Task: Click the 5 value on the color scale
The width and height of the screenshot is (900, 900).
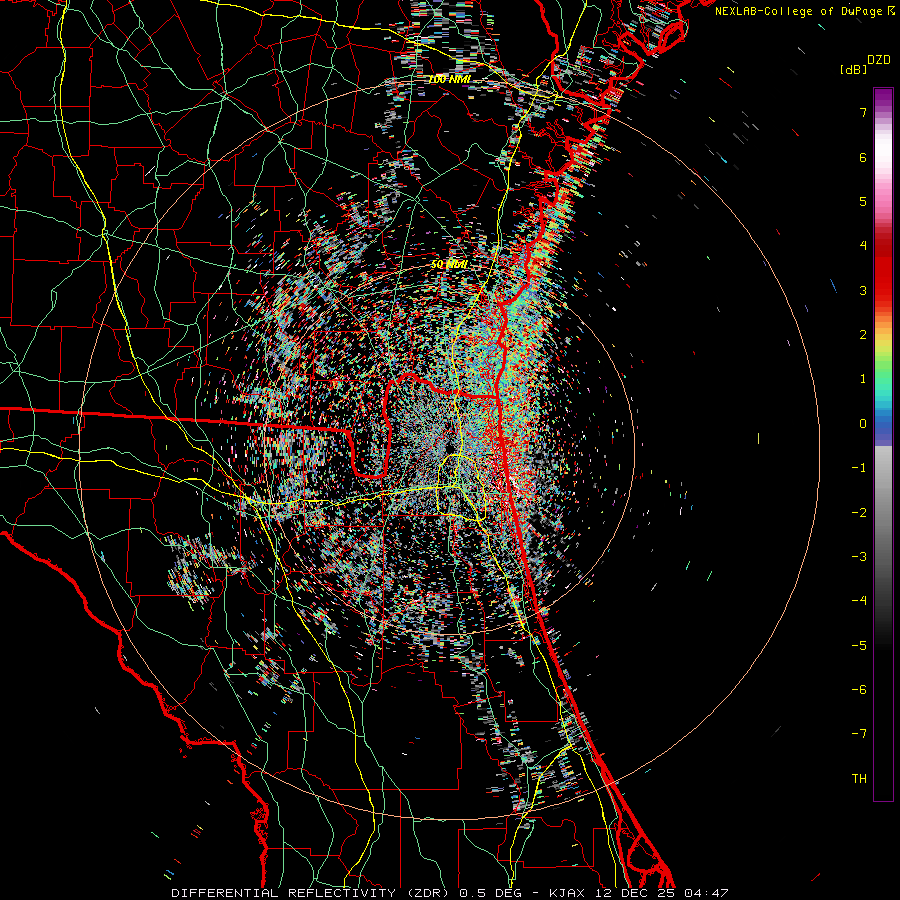Action: tap(863, 201)
